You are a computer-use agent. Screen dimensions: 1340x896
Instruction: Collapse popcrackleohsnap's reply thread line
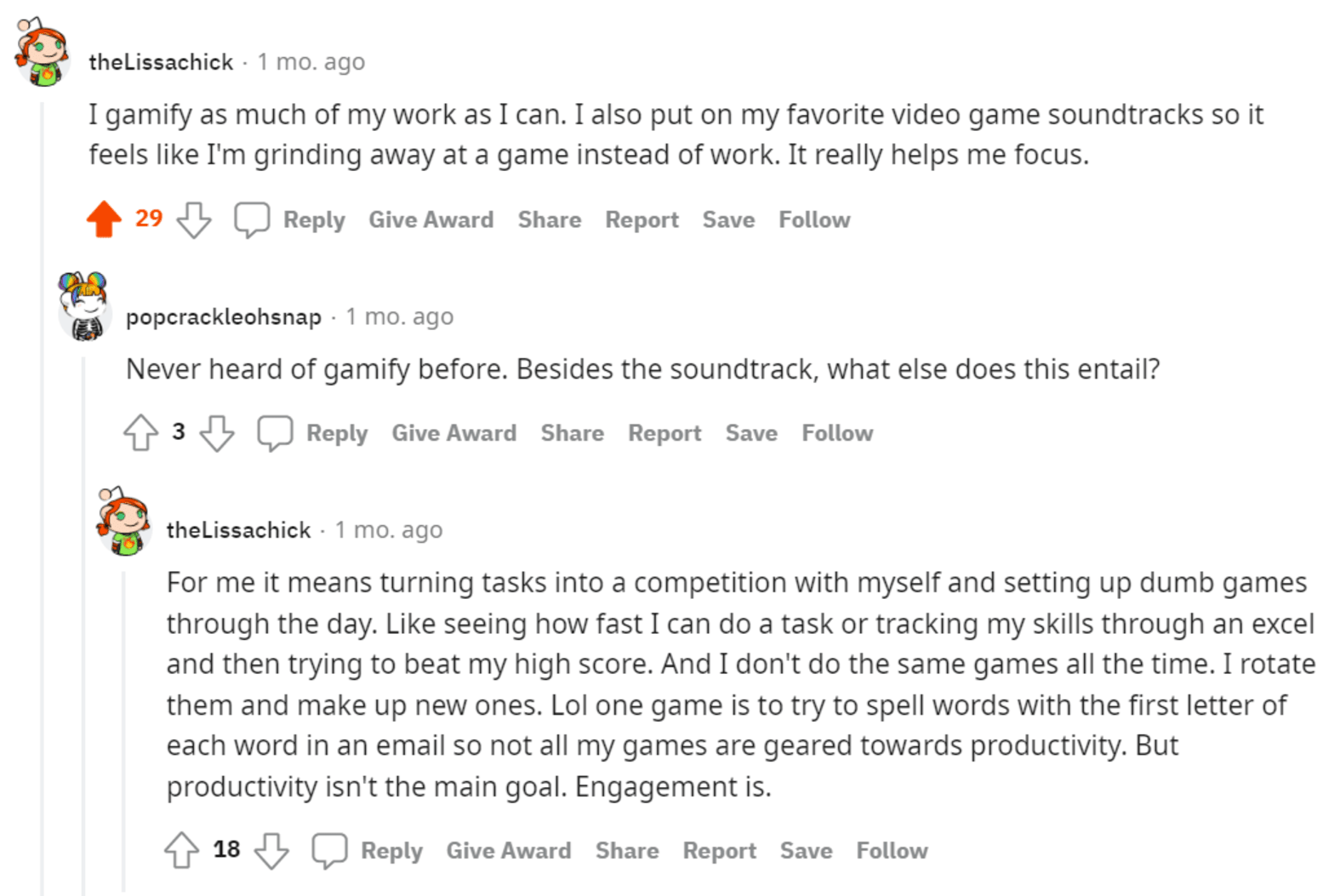pyautogui.click(x=83, y=638)
